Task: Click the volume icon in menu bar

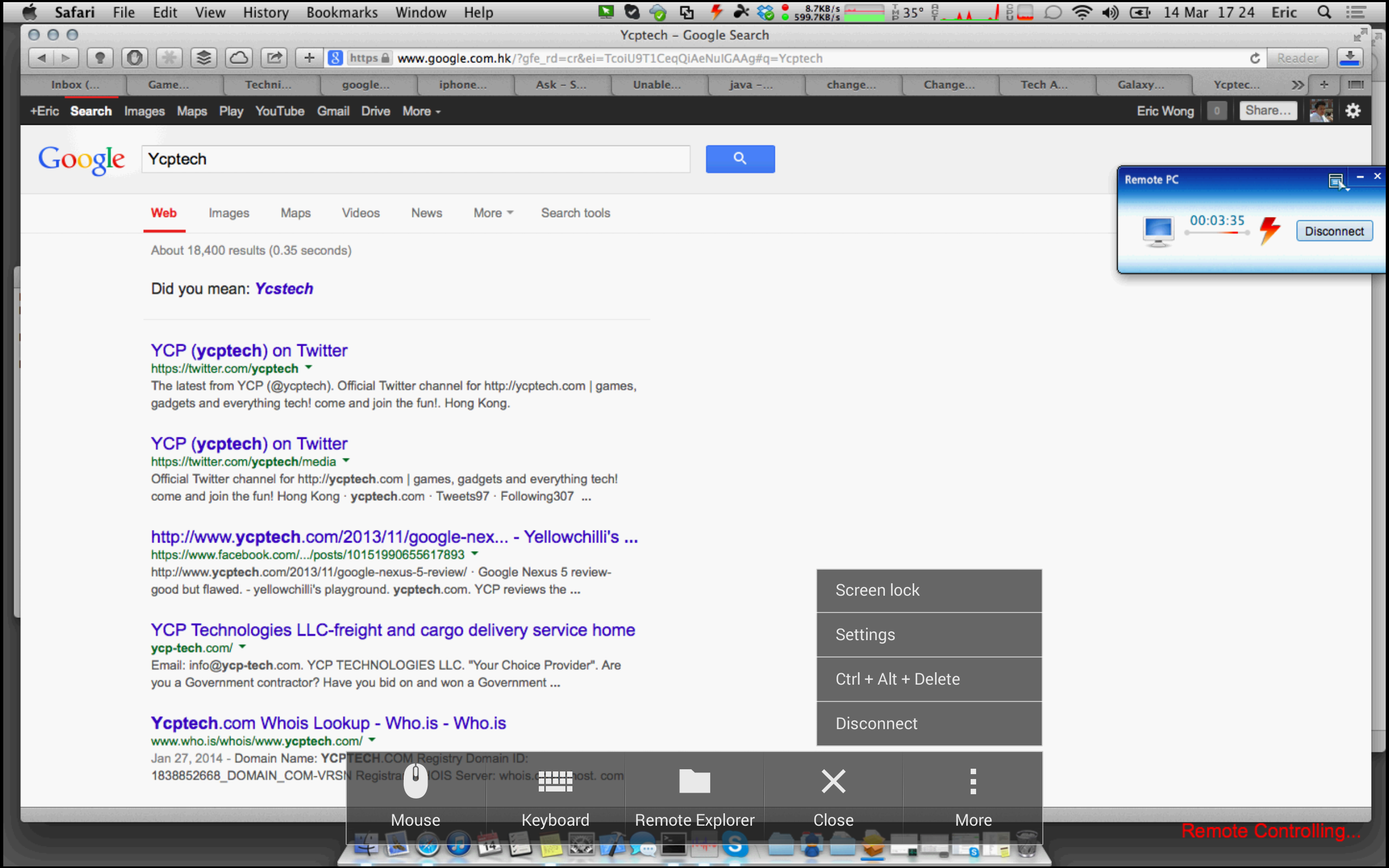Action: pyautogui.click(x=1111, y=12)
